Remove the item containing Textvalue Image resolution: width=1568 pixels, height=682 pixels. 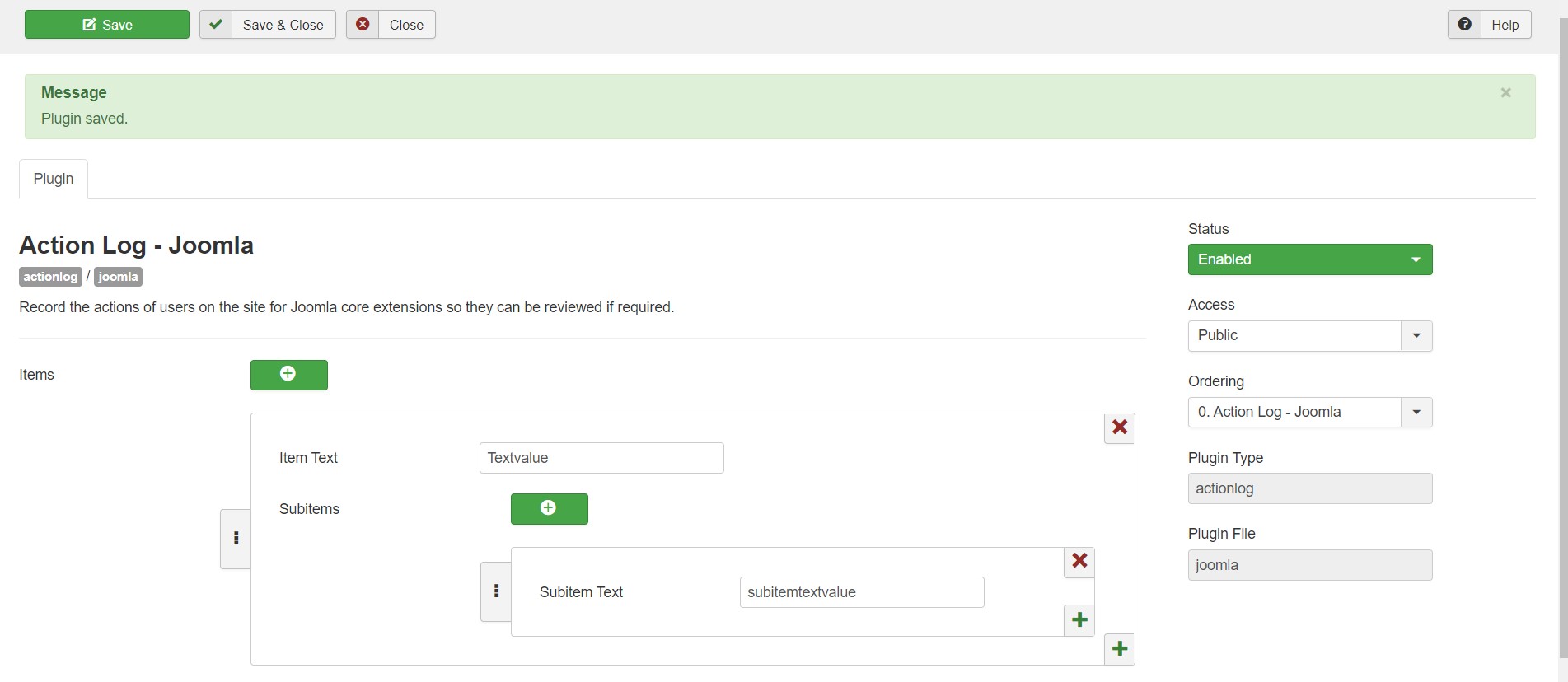pos(1120,427)
